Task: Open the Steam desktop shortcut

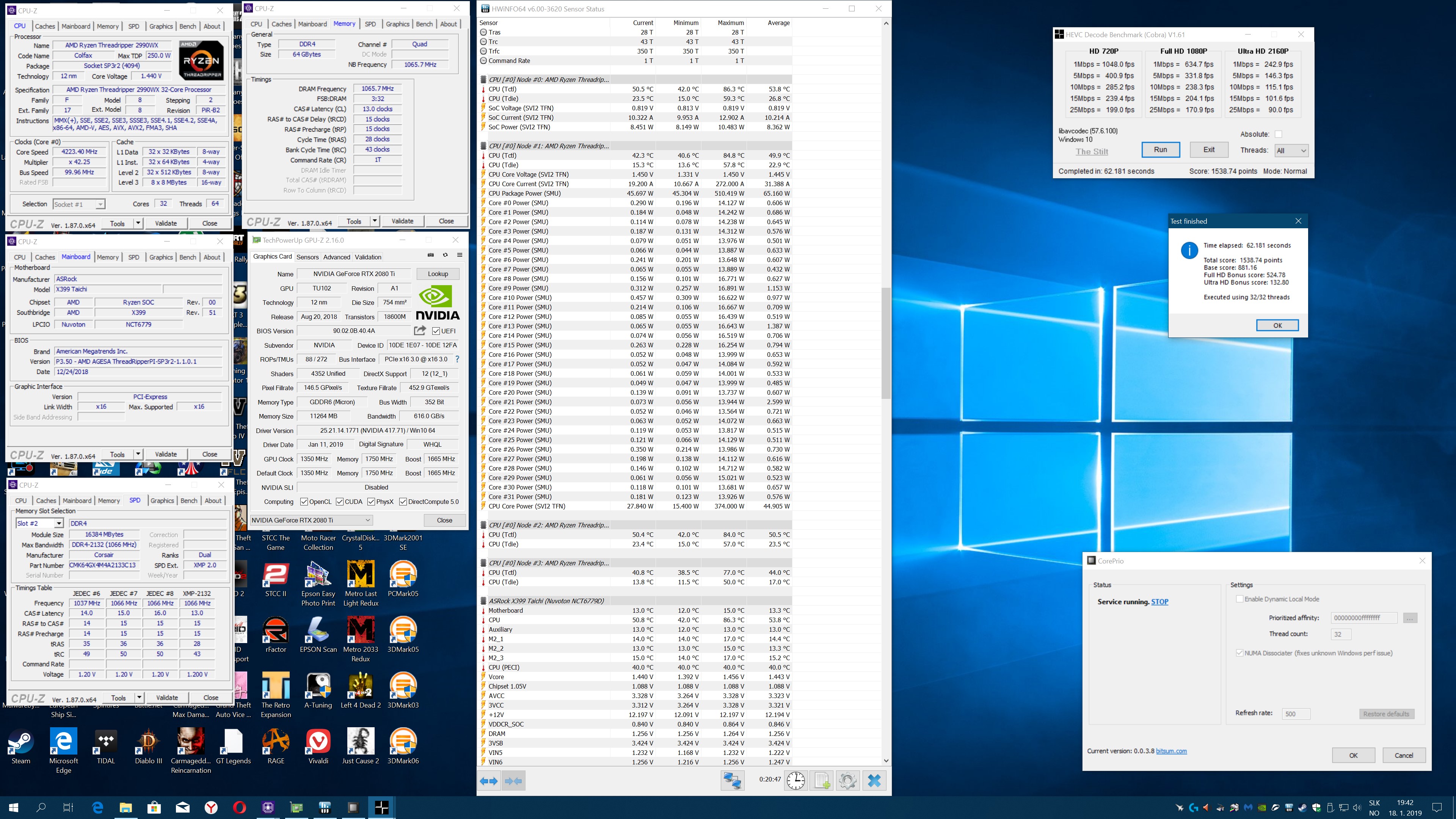Action: (x=21, y=746)
